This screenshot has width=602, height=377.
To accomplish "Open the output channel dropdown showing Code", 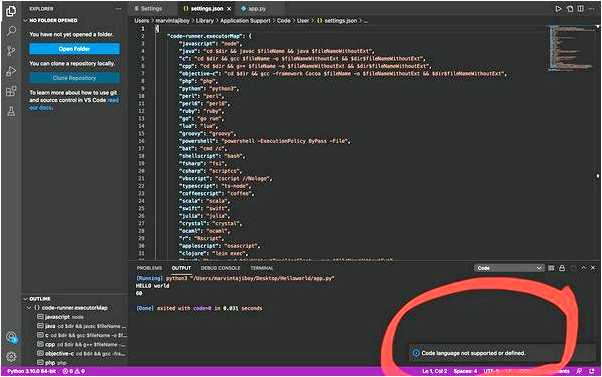I will pyautogui.click(x=508, y=268).
